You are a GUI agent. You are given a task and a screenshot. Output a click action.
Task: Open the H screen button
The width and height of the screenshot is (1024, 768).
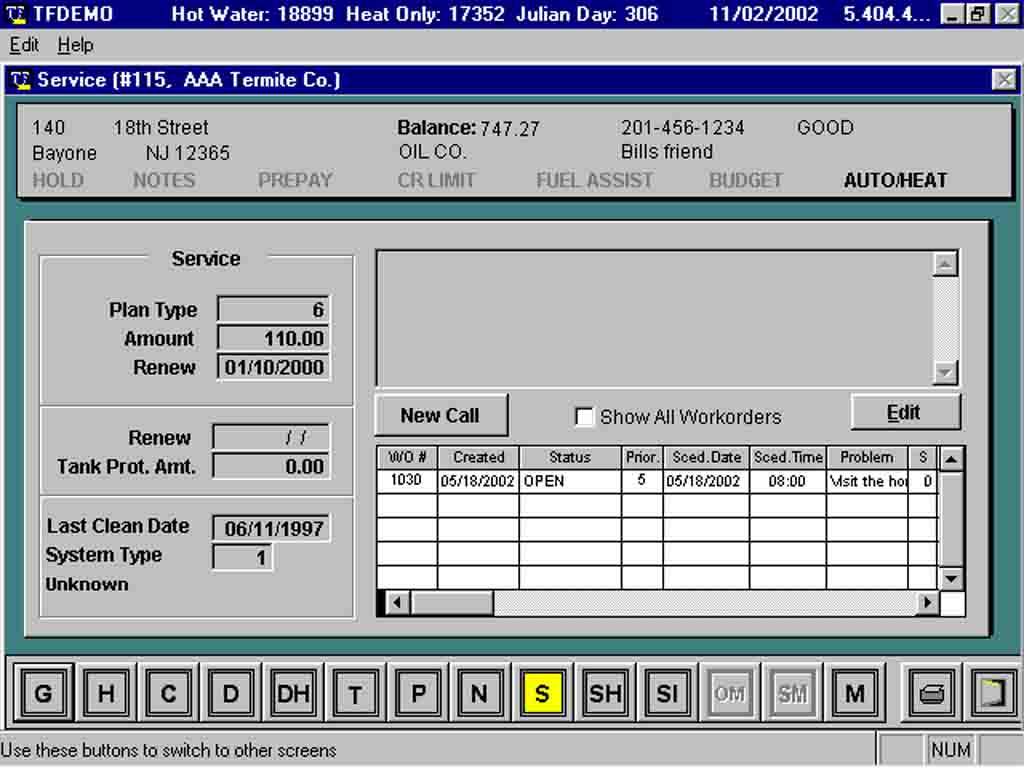coord(105,693)
